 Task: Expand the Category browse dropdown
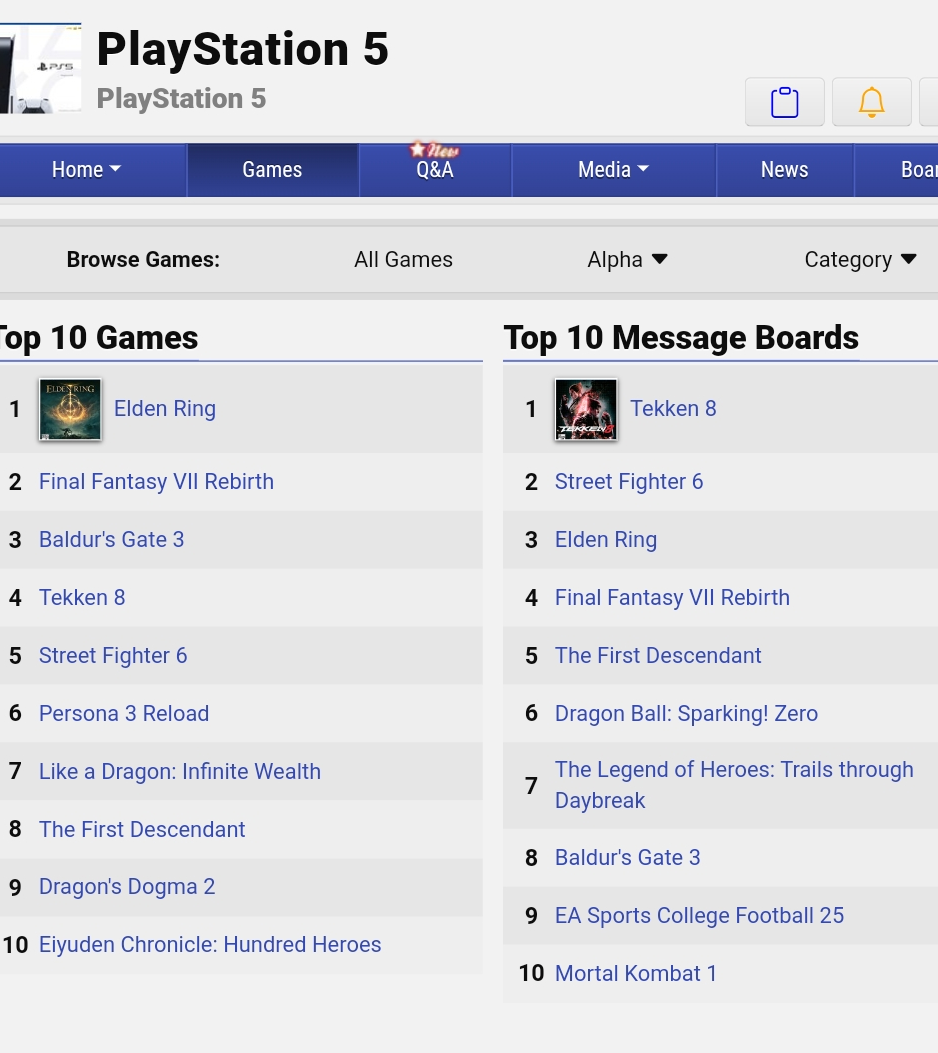coord(860,259)
